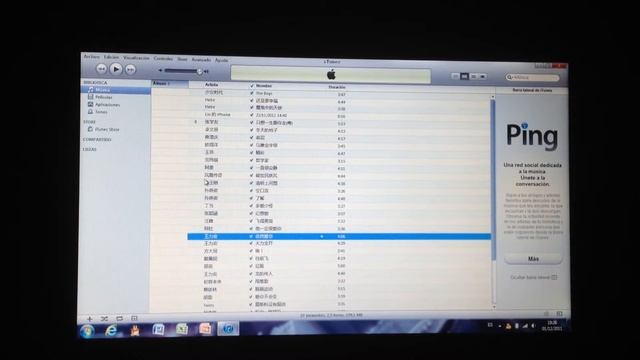Open the Ayuda menu
640x360 pixels.
point(221,60)
